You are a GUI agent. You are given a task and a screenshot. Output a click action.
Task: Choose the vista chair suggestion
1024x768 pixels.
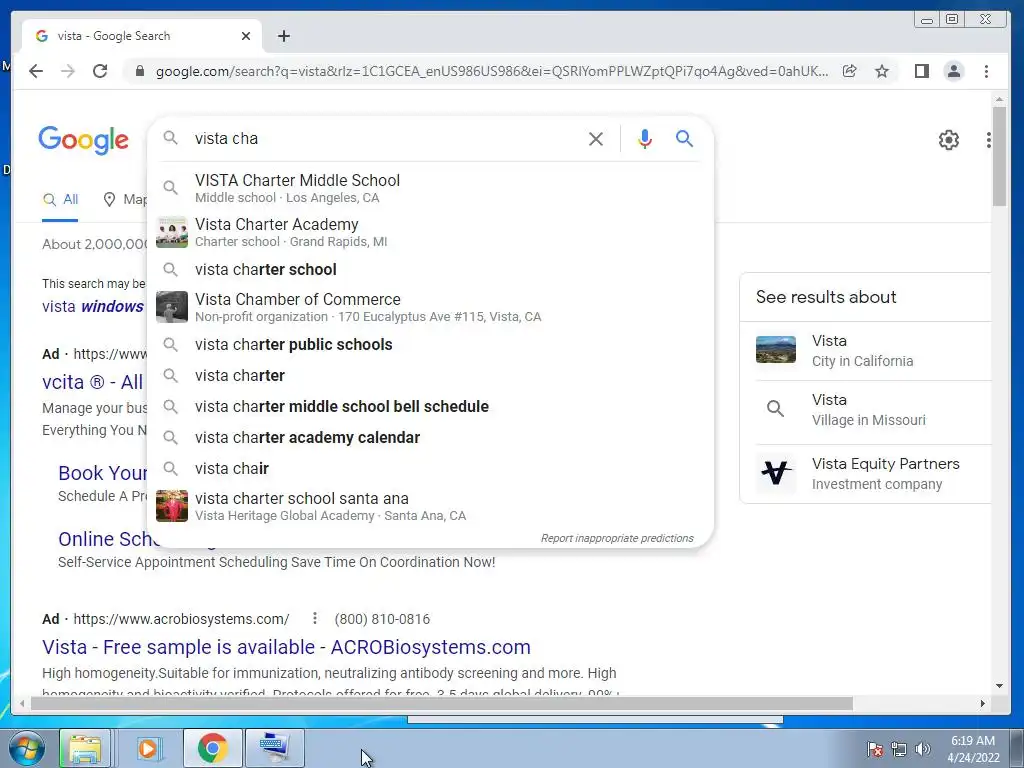pyautogui.click(x=430, y=469)
